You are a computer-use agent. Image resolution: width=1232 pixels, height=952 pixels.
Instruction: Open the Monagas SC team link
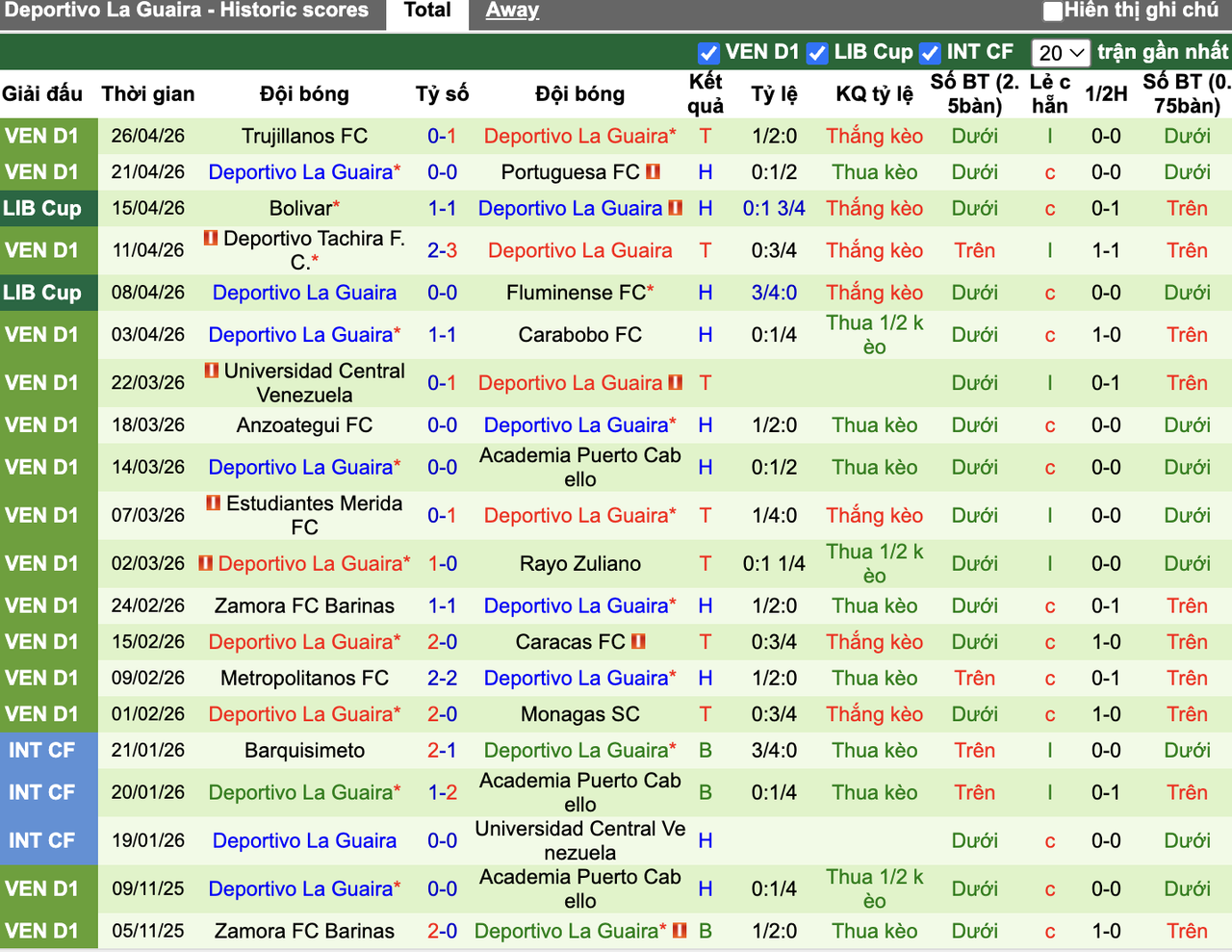click(579, 714)
